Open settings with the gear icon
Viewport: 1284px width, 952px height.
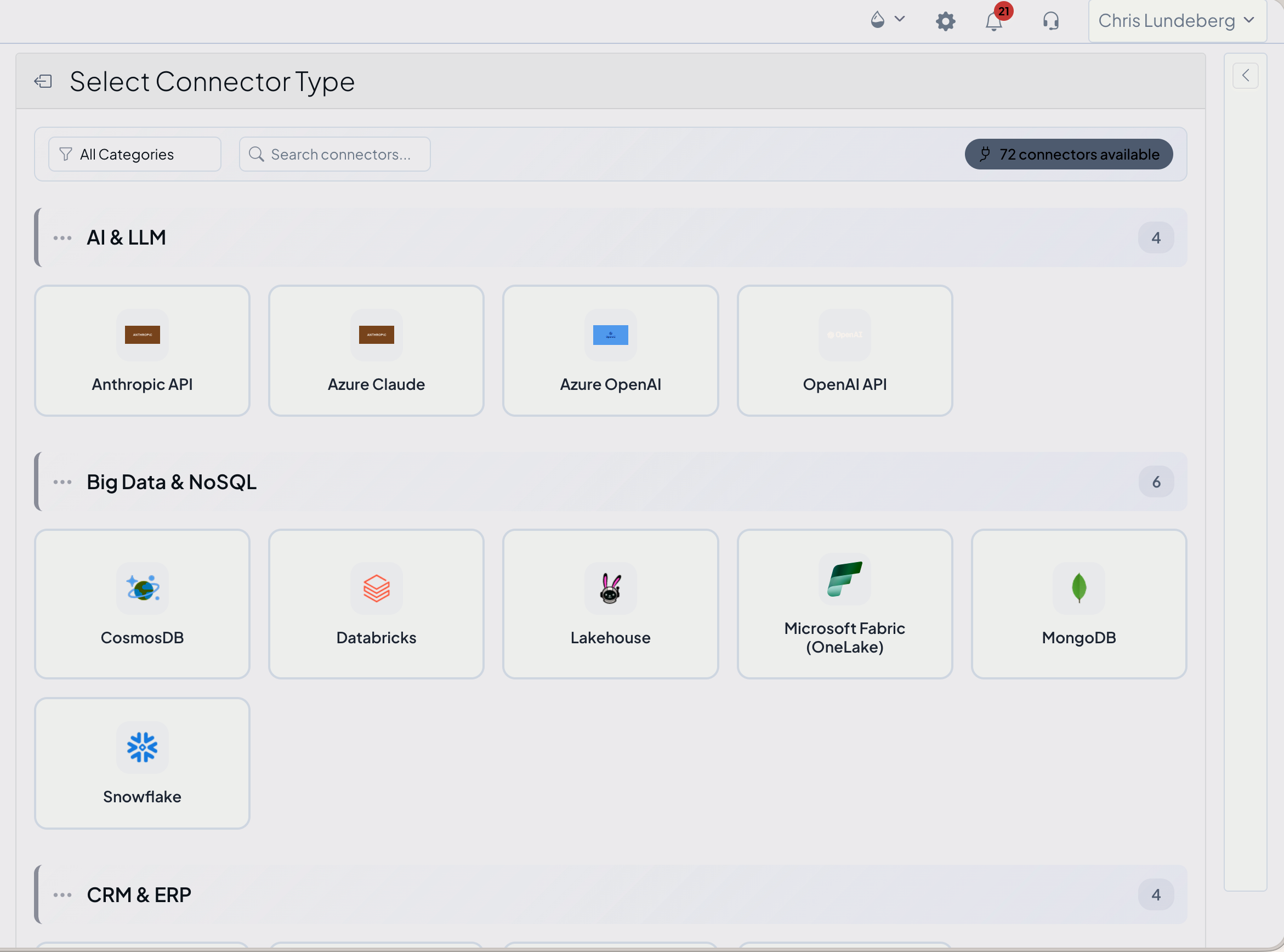point(945,21)
